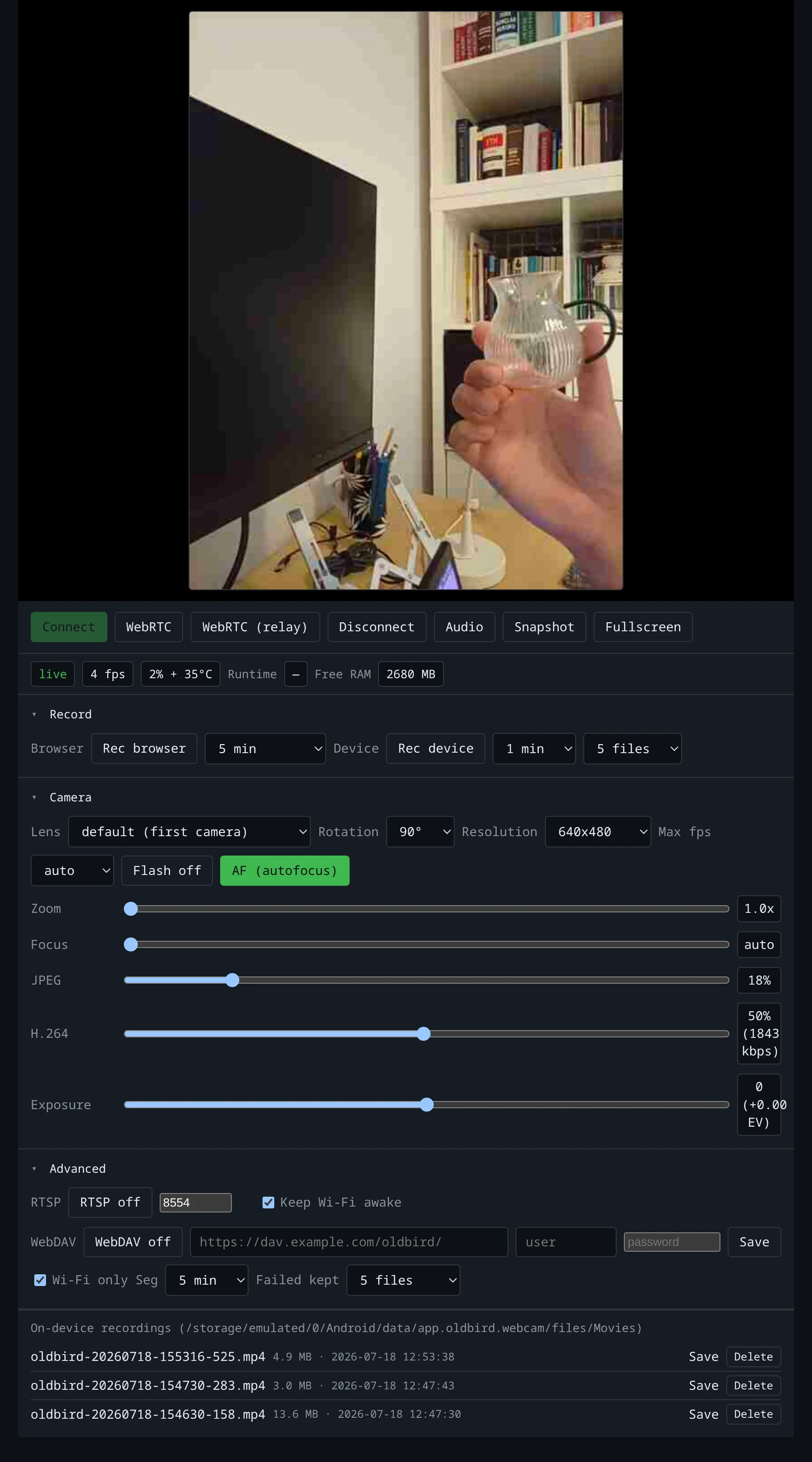
Task: Click the WebDAV password field
Action: [x=672, y=1242]
